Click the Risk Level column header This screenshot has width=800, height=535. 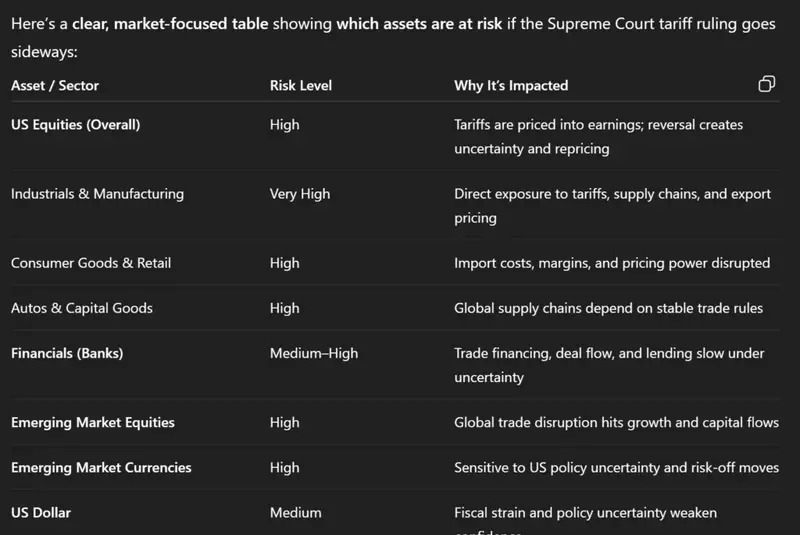(301, 86)
